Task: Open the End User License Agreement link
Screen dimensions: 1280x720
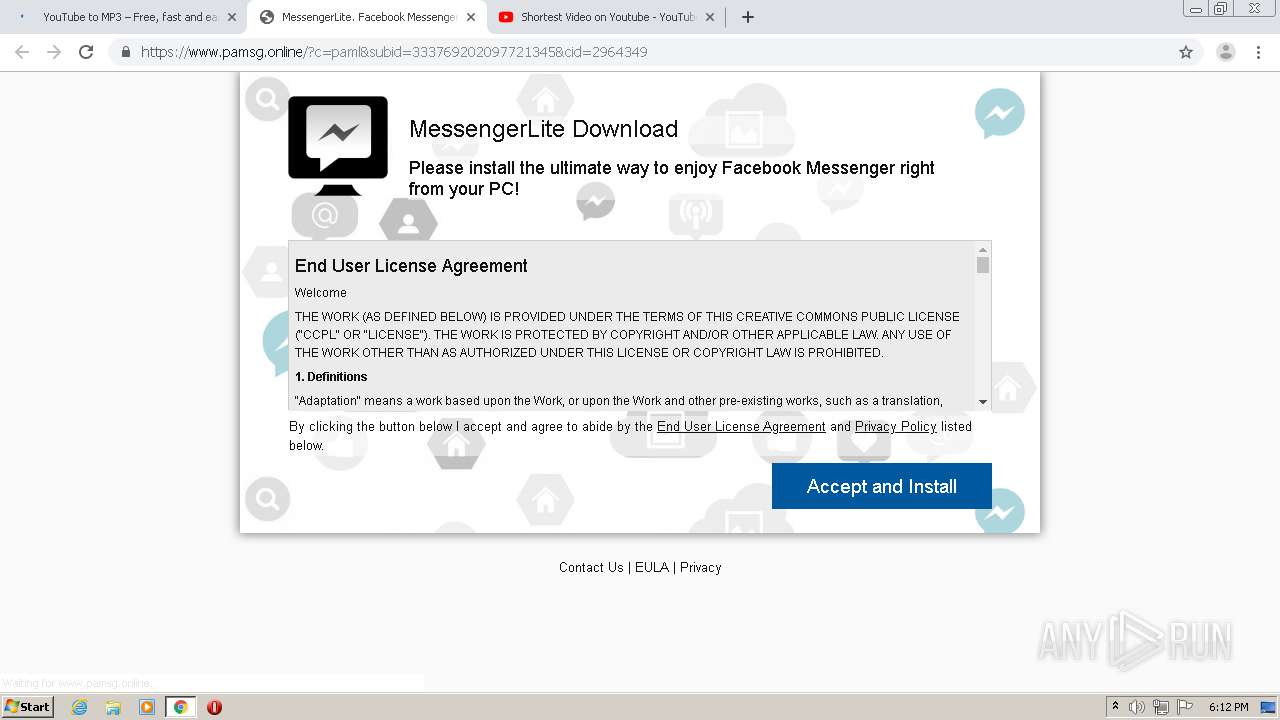Action: 741,427
